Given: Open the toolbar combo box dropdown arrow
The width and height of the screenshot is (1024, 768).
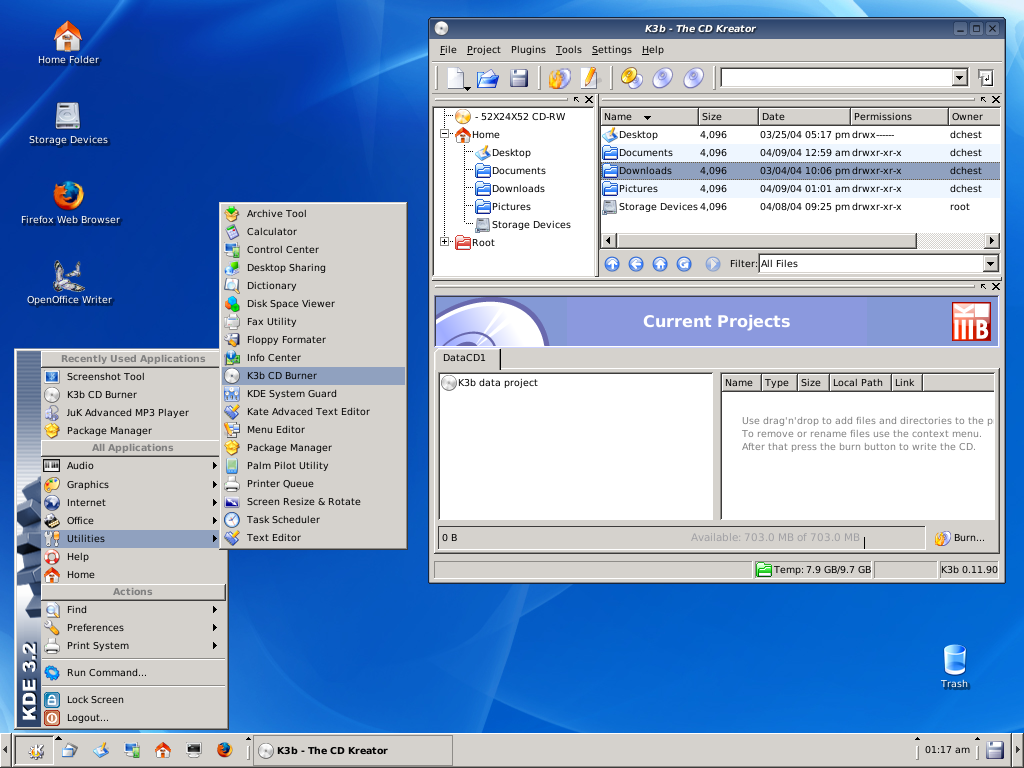Looking at the screenshot, I should [x=959, y=78].
